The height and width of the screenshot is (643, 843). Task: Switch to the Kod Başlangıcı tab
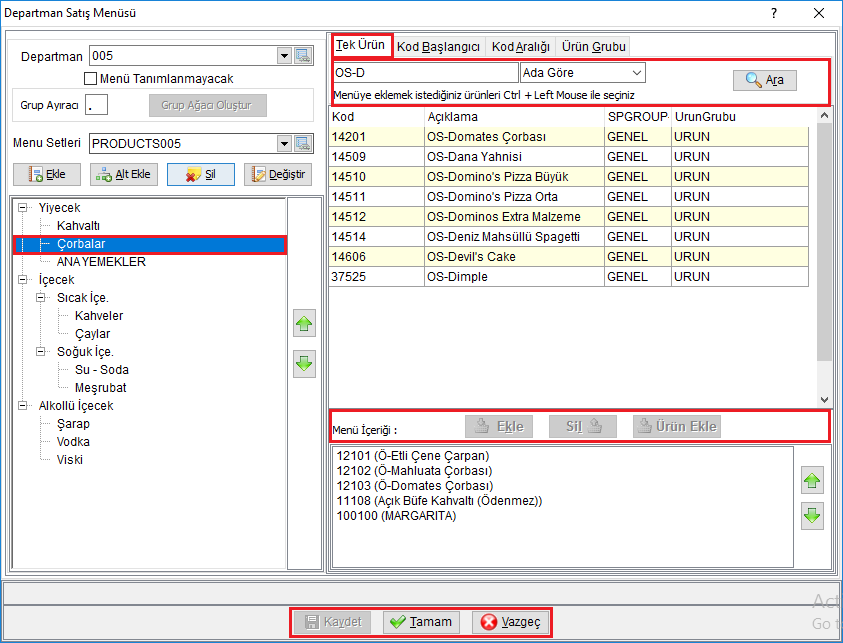click(x=438, y=47)
